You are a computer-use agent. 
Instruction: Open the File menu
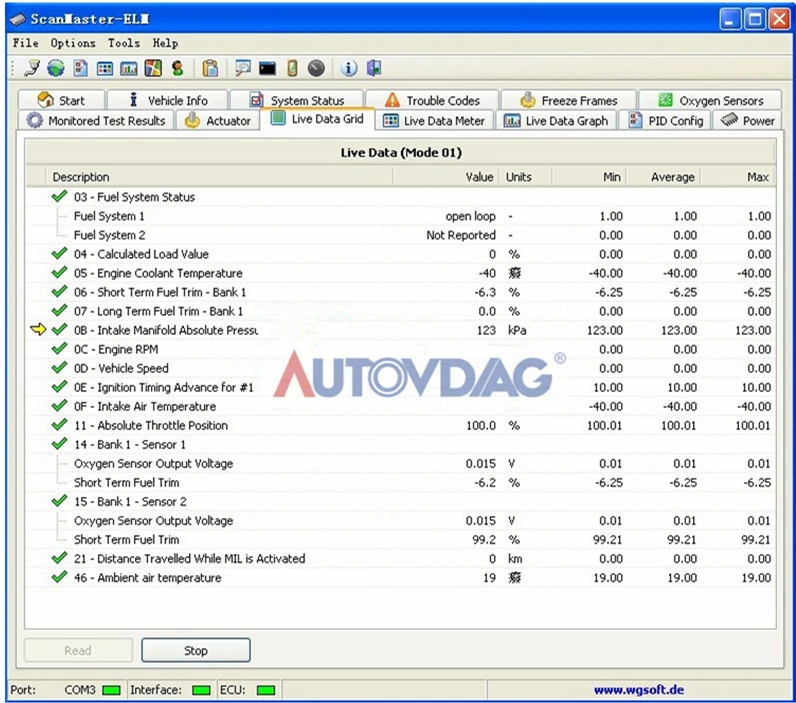tap(25, 43)
